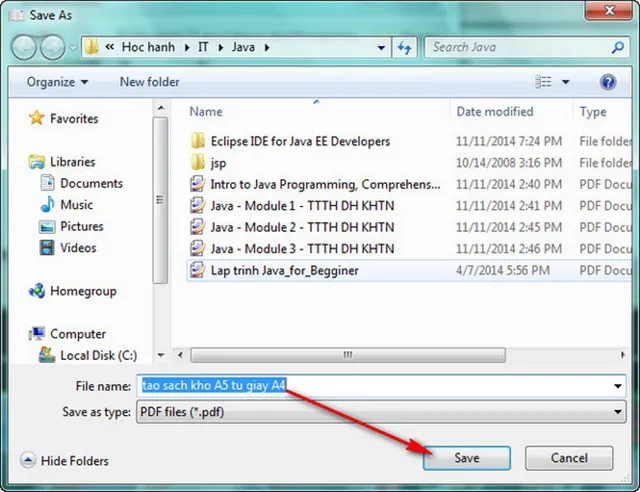This screenshot has width=640, height=492.
Task: Click the folder icon in the address bar
Action: pos(91,47)
